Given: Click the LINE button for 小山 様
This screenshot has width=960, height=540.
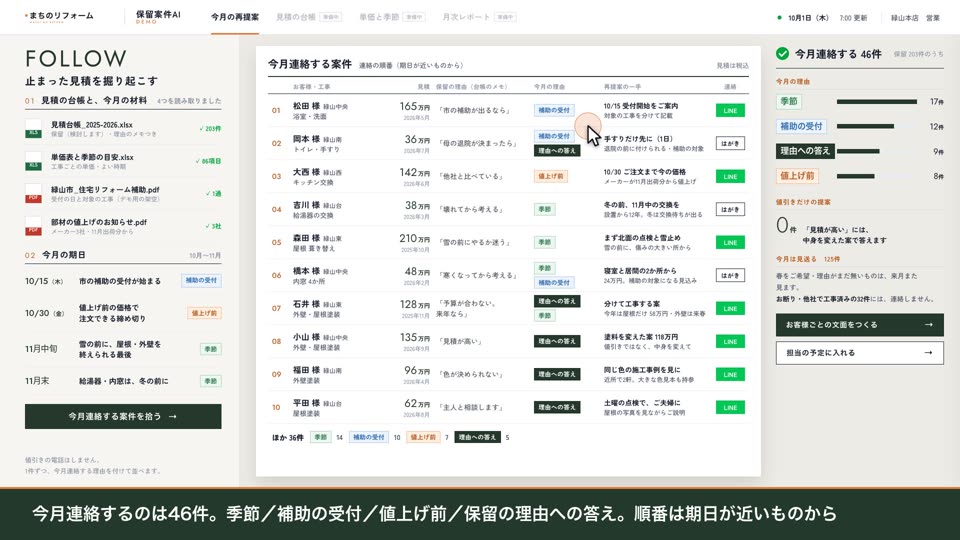Looking at the screenshot, I should pos(730,342).
